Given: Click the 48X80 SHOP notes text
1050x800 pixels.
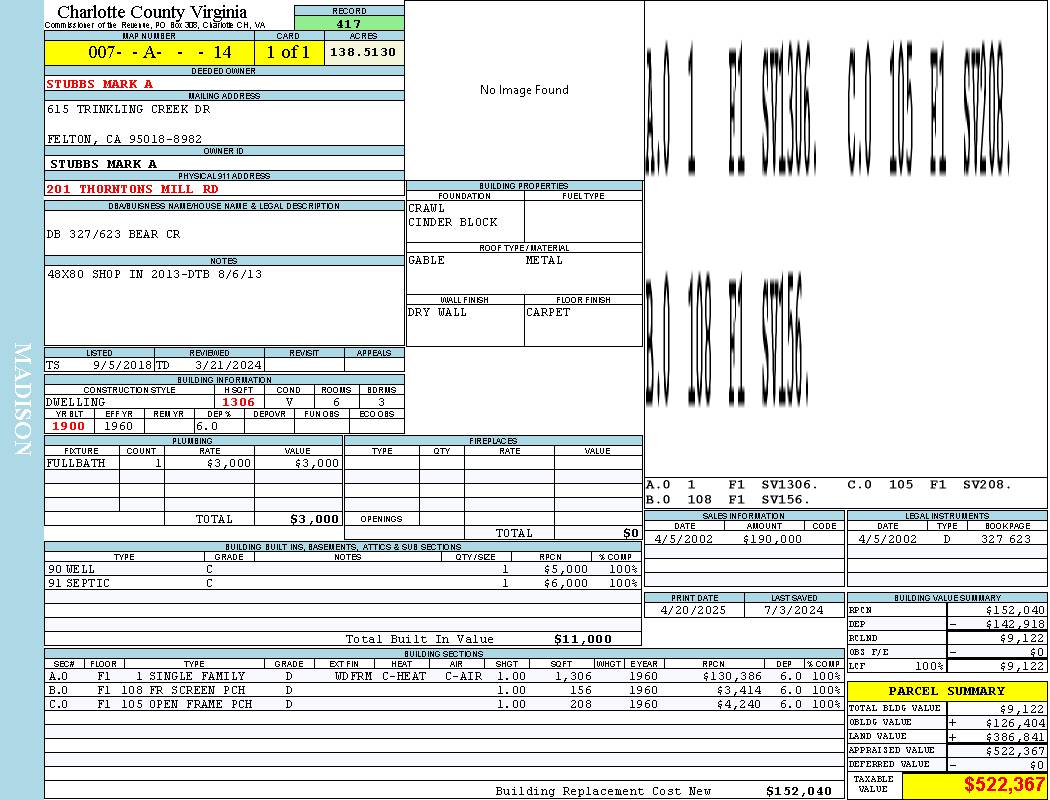Looking at the screenshot, I should 155,274.
